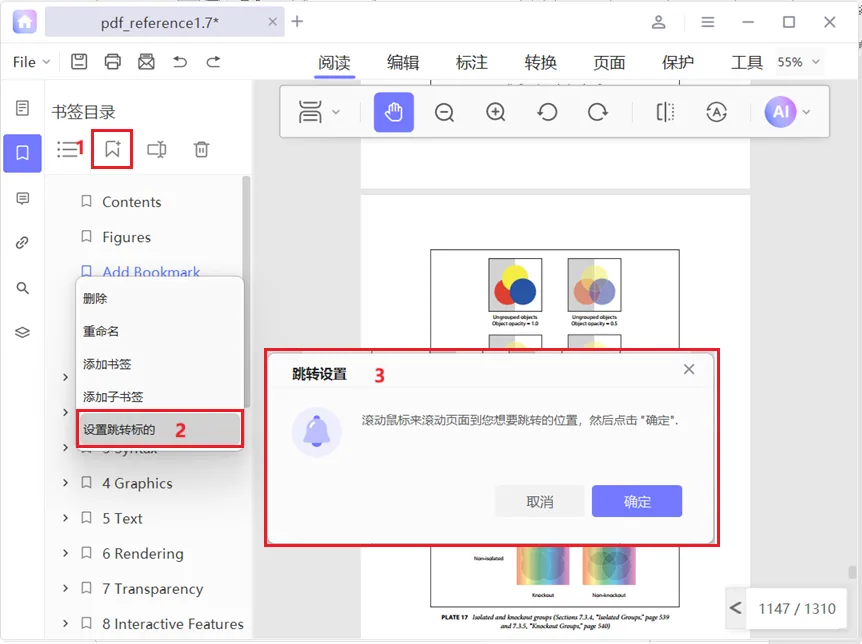Zoom out with the minus magnifier
Viewport: 862px width, 644px height.
coord(444,112)
